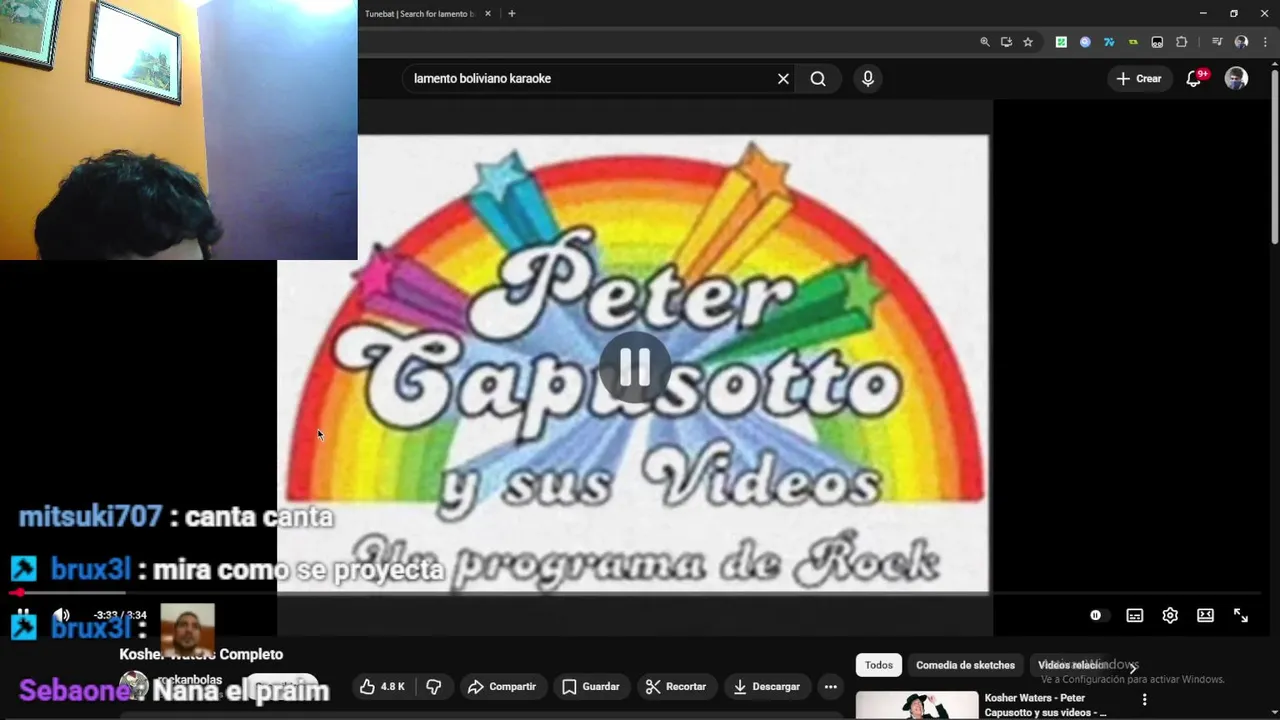Open the blue round magnifier extension
1280x720 pixels.
click(x=1085, y=42)
